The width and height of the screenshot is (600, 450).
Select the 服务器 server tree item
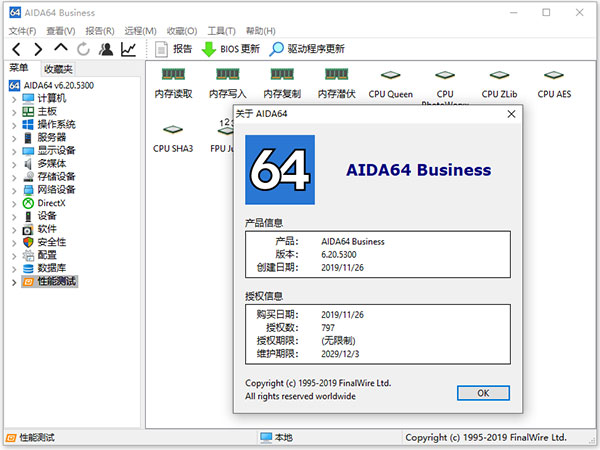(44, 138)
